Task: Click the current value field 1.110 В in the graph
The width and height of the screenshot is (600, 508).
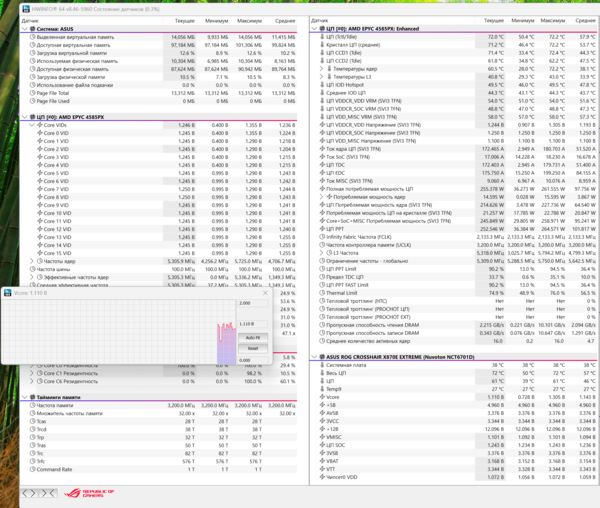Action: pos(253,324)
